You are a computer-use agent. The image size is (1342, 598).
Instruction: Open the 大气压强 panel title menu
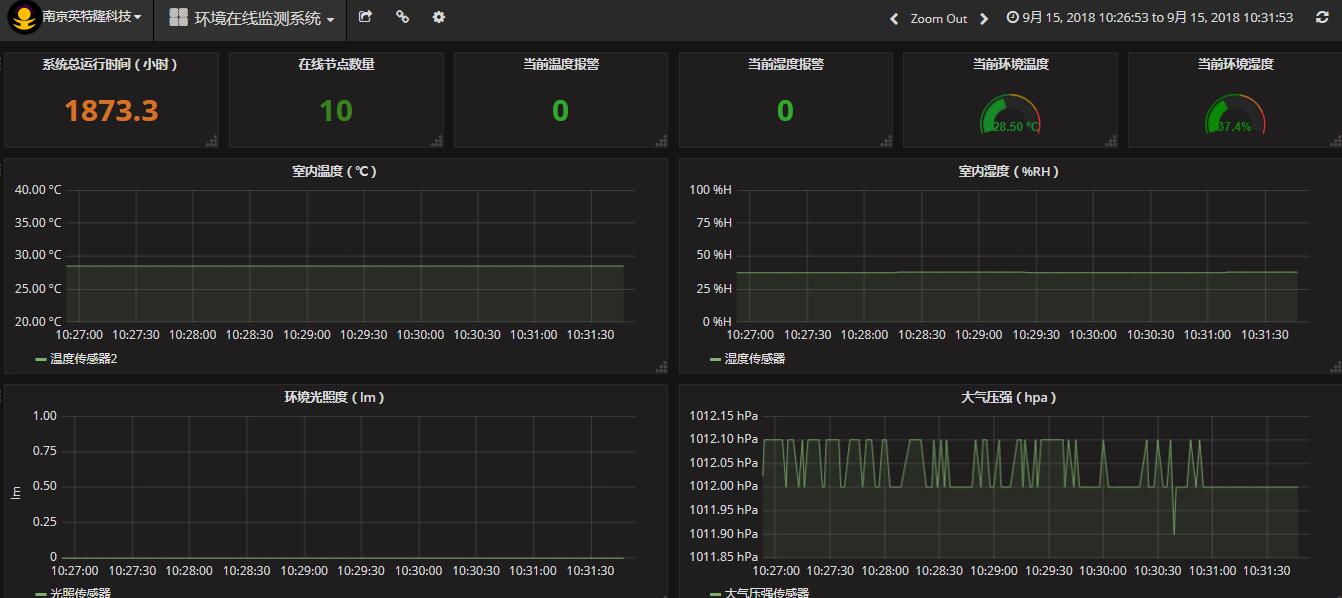(x=1007, y=397)
